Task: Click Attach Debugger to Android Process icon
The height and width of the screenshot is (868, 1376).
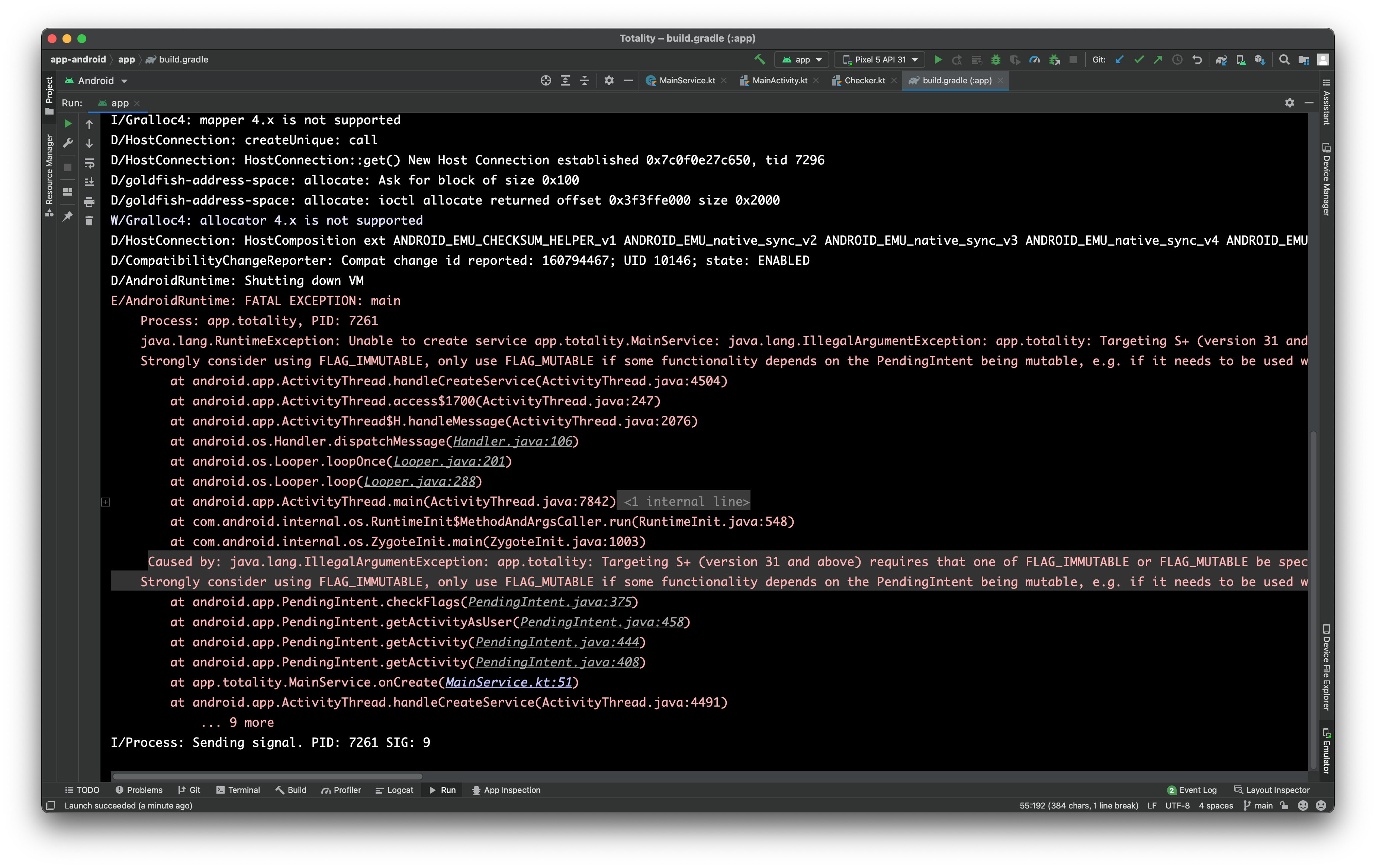Action: tap(1054, 60)
